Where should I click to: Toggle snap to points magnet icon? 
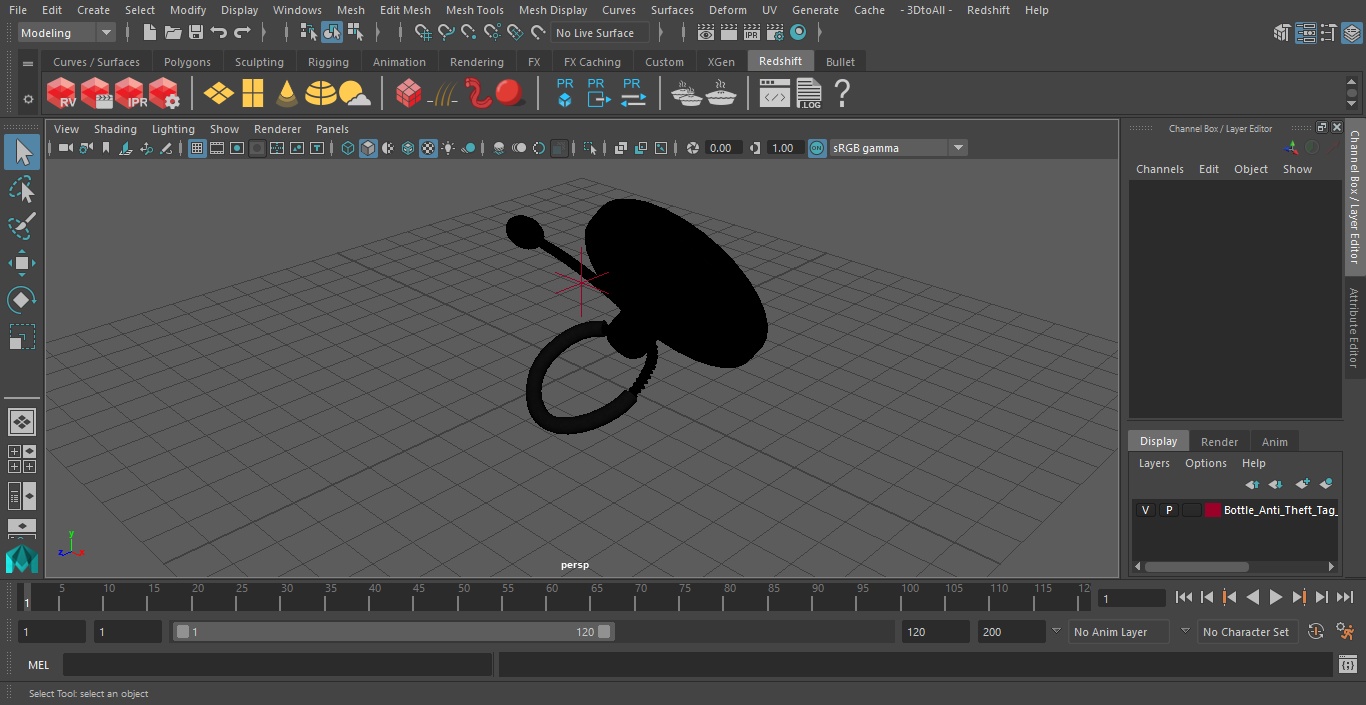[x=469, y=33]
